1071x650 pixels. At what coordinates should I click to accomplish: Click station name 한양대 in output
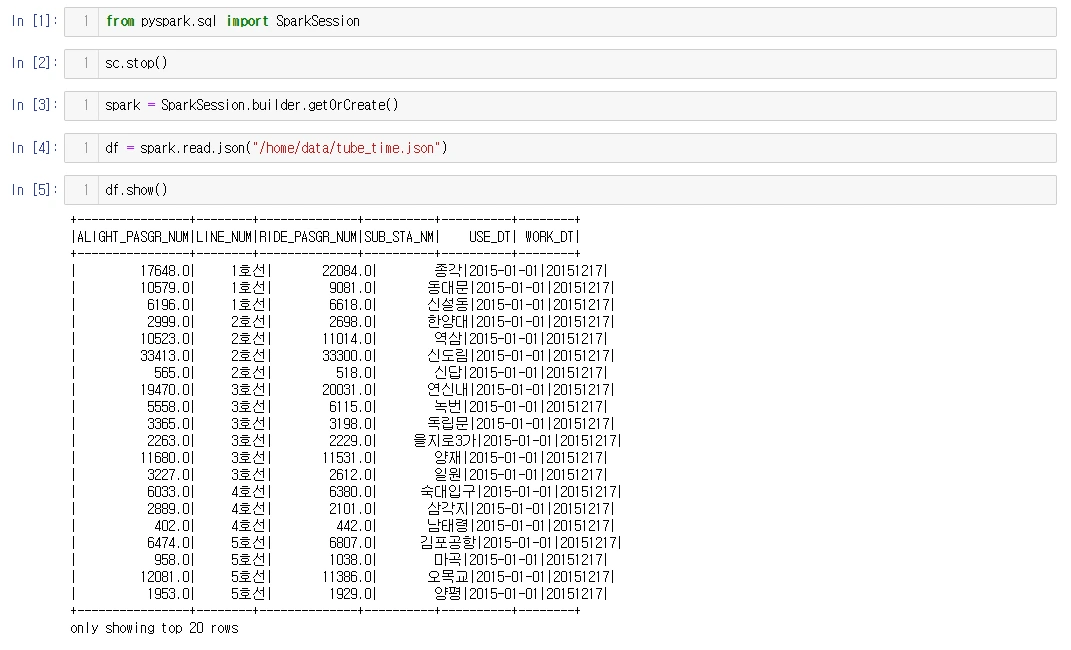pos(448,322)
